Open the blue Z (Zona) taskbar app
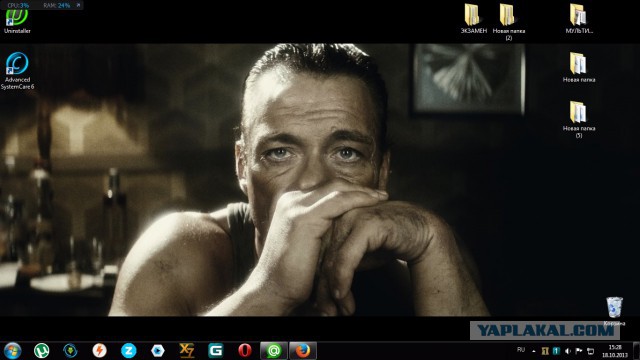Screen dimensions: 640x360 click(x=129, y=351)
